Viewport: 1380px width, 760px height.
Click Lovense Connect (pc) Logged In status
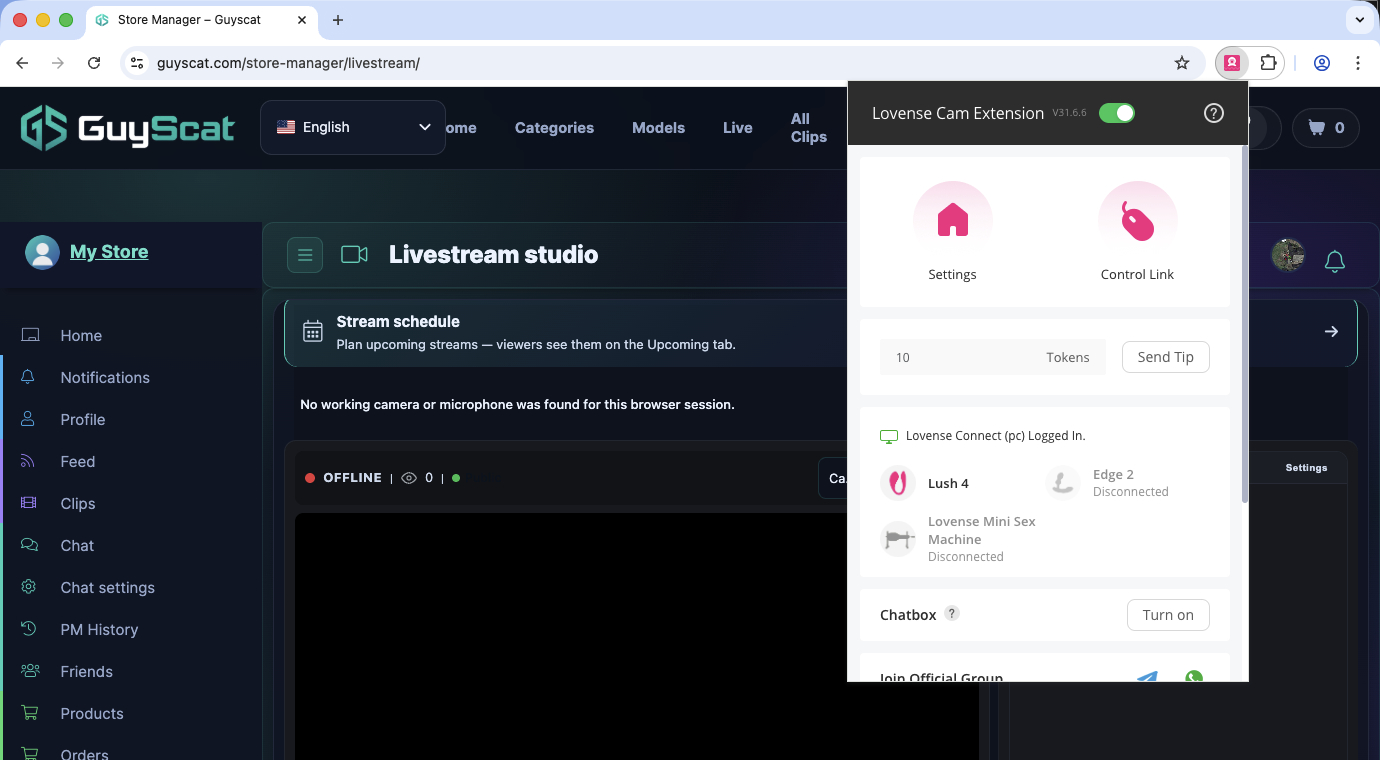pos(982,436)
